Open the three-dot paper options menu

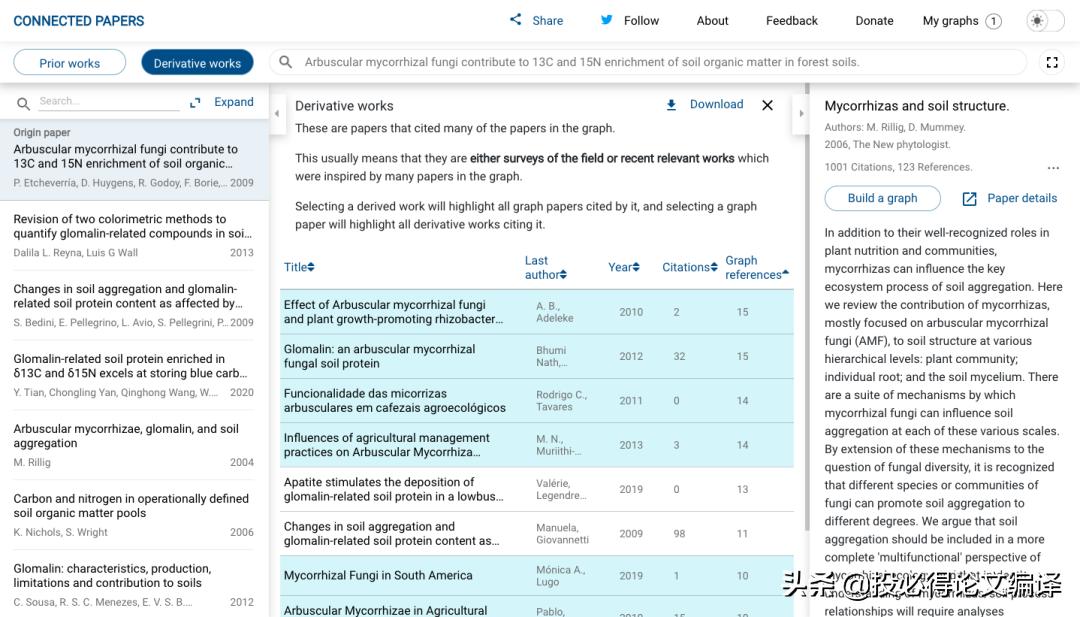coord(1053,167)
